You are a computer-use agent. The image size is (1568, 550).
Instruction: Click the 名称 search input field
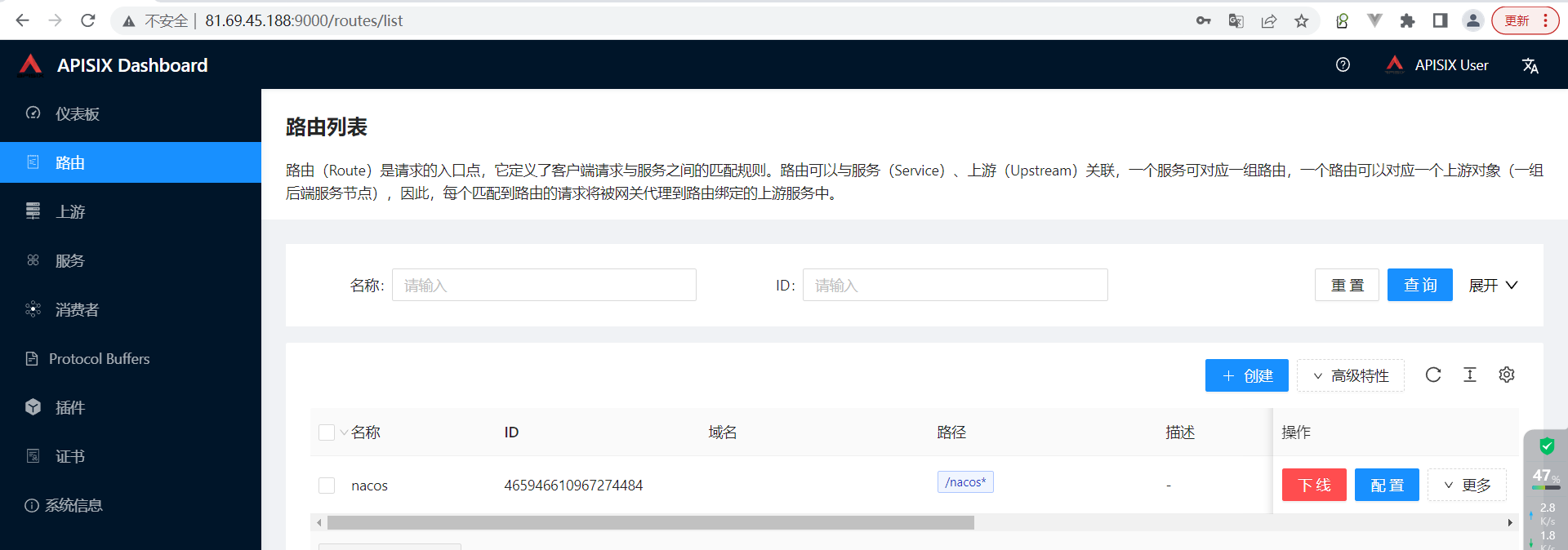(544, 286)
